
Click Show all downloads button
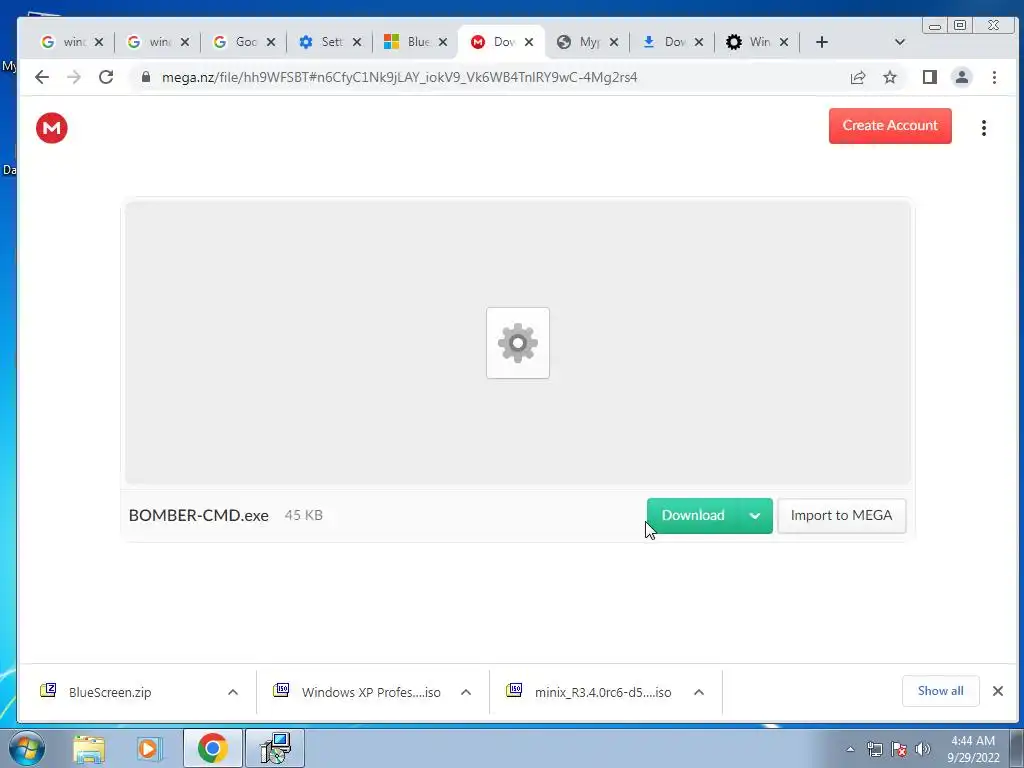pyautogui.click(x=940, y=691)
